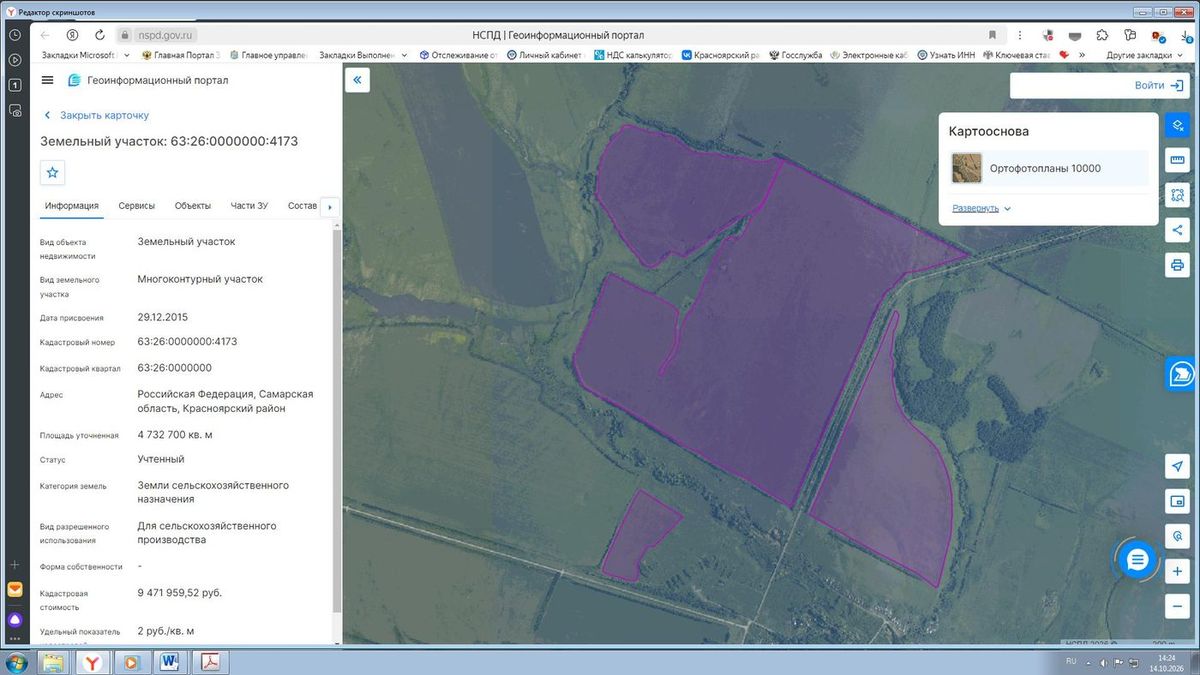Open the Состав tab
The width and height of the screenshot is (1200, 675).
[x=302, y=206]
